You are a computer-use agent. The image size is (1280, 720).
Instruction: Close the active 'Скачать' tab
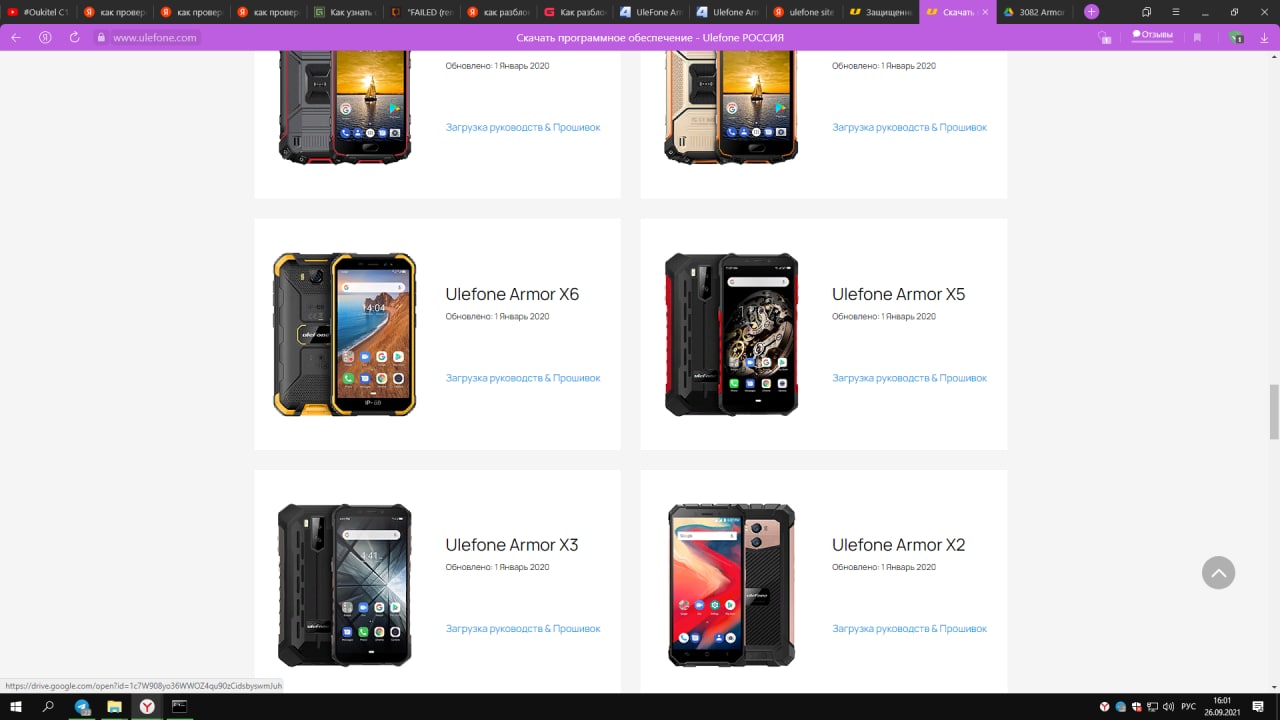tap(985, 12)
